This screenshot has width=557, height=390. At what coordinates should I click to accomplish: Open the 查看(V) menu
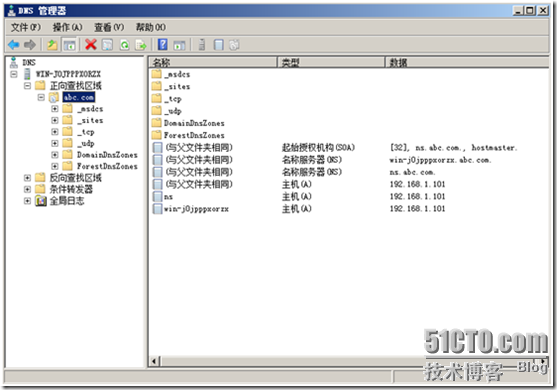[x=109, y=27]
